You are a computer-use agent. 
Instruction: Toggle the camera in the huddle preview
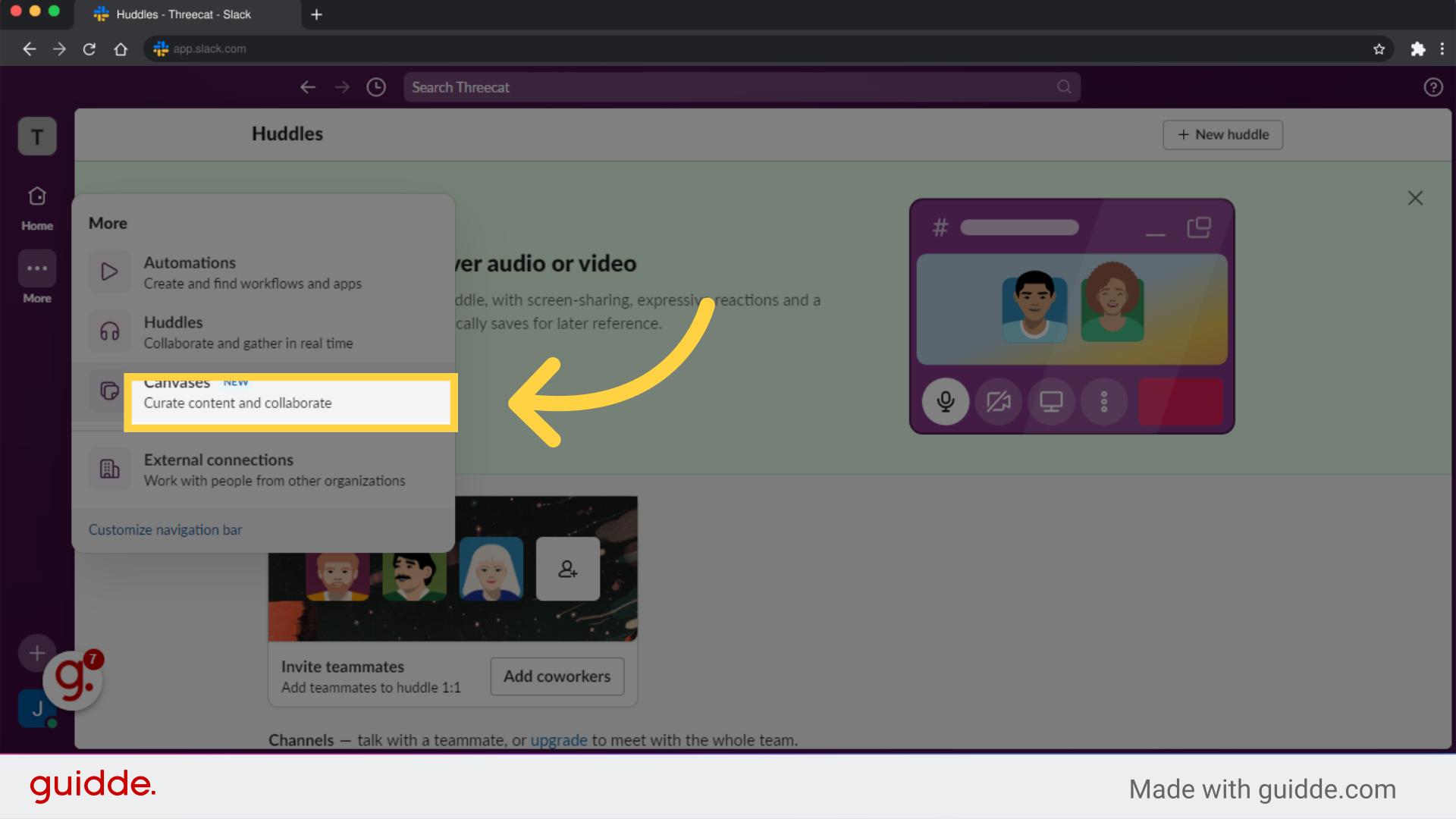[998, 402]
